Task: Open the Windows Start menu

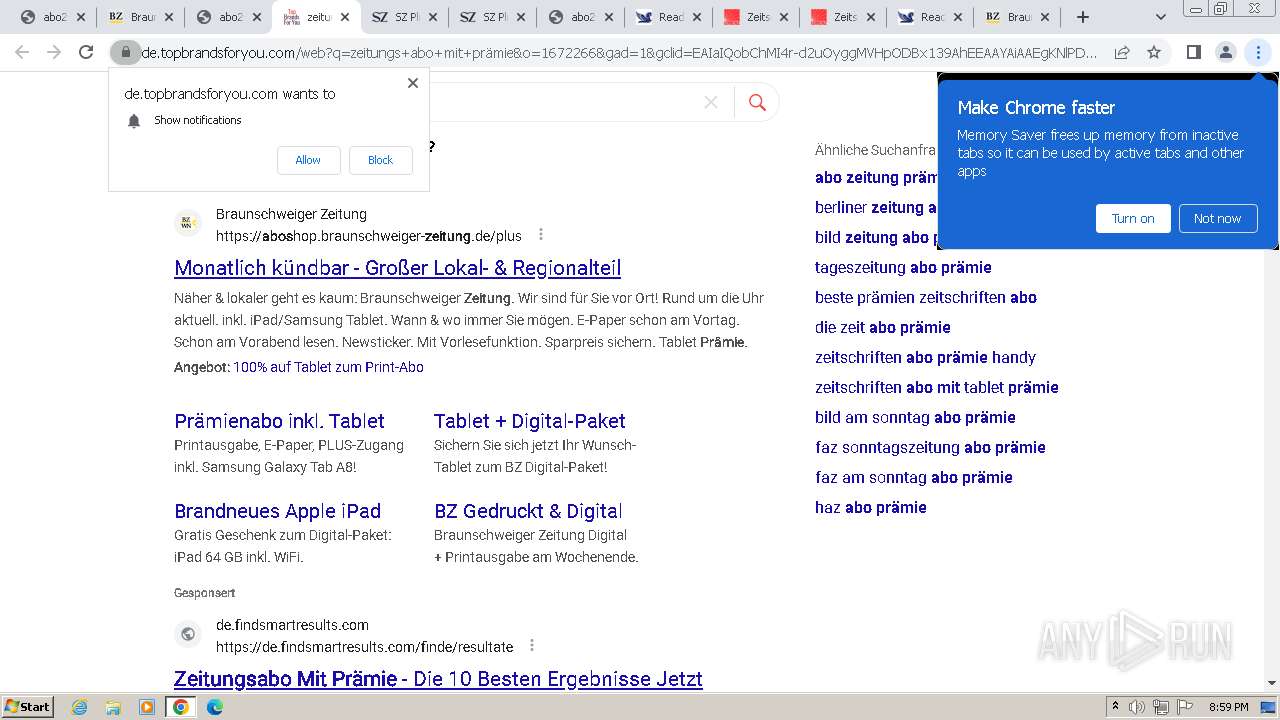Action: coord(27,706)
